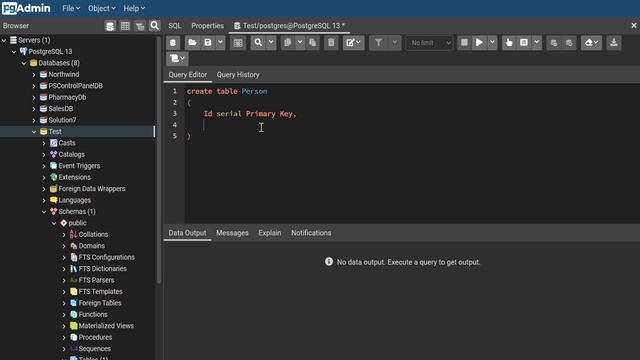Image resolution: width=640 pixels, height=360 pixels.
Task: Click the View Data table icon in Browser header
Action: click(x=125, y=26)
